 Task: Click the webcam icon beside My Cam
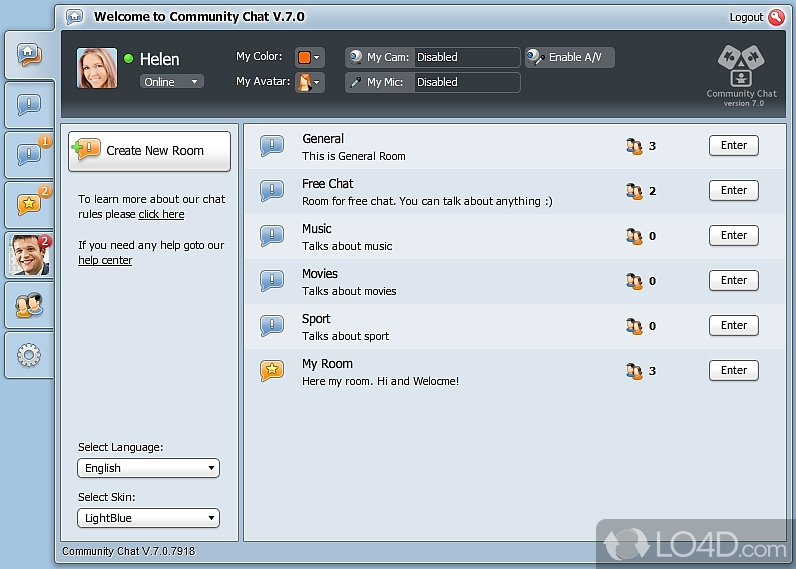(356, 57)
